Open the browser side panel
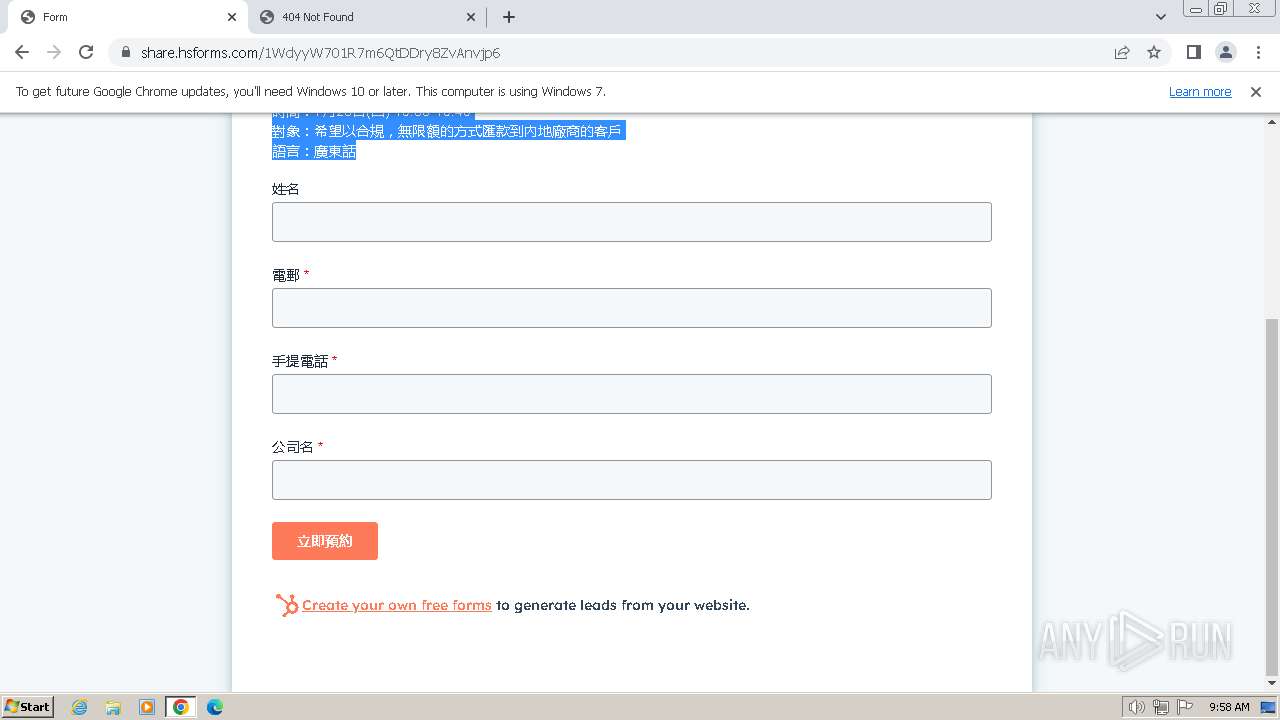Viewport: 1280px width, 720px height. 1193,52
